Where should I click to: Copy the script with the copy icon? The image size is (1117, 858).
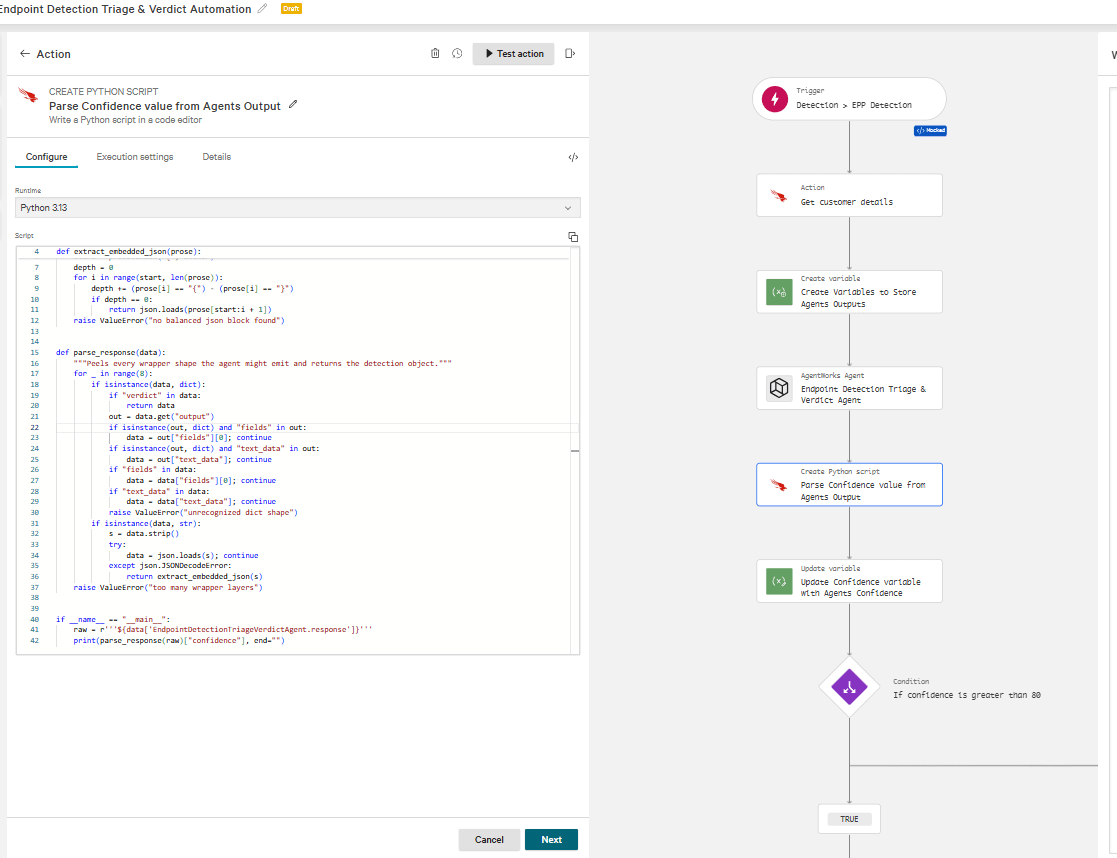[573, 237]
